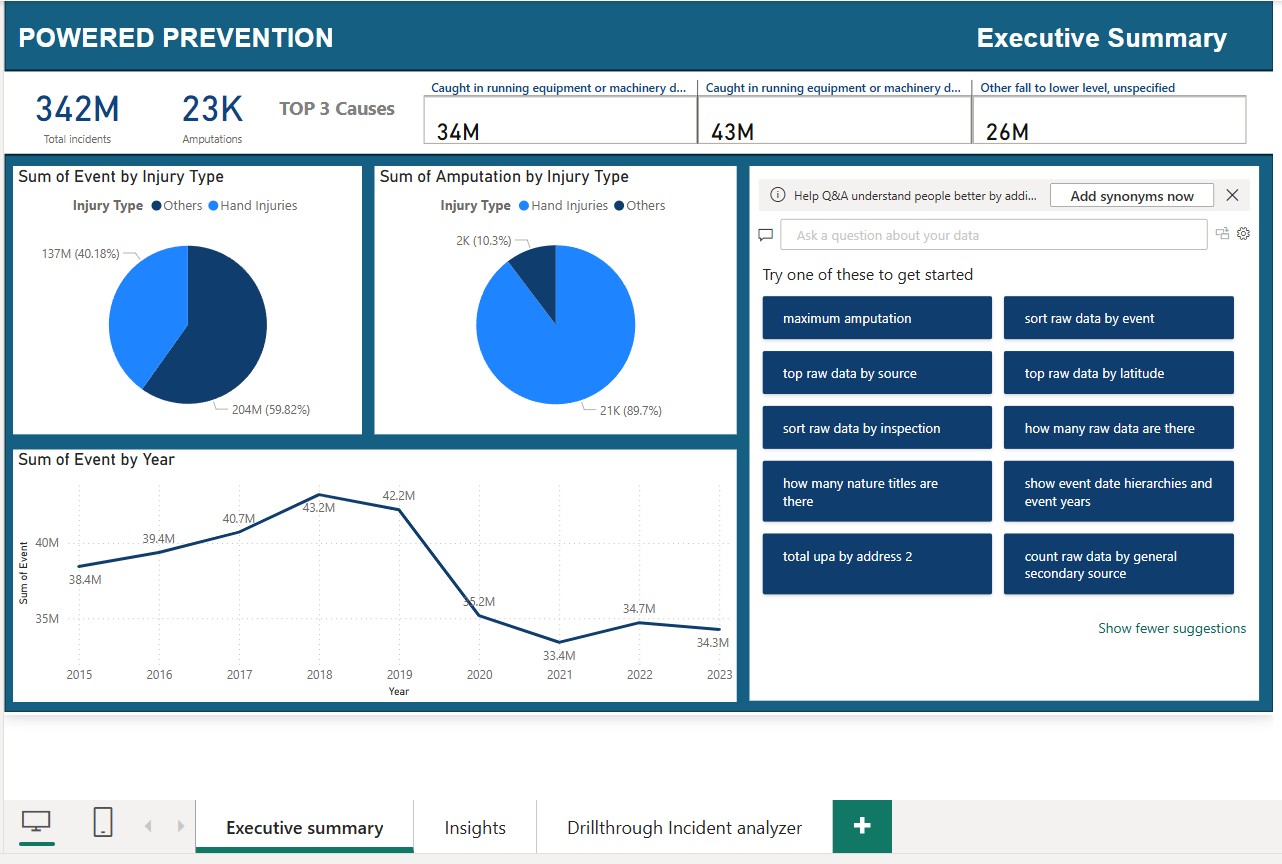Switch to the Insights tab
Image resolution: width=1282 pixels, height=864 pixels.
(475, 827)
